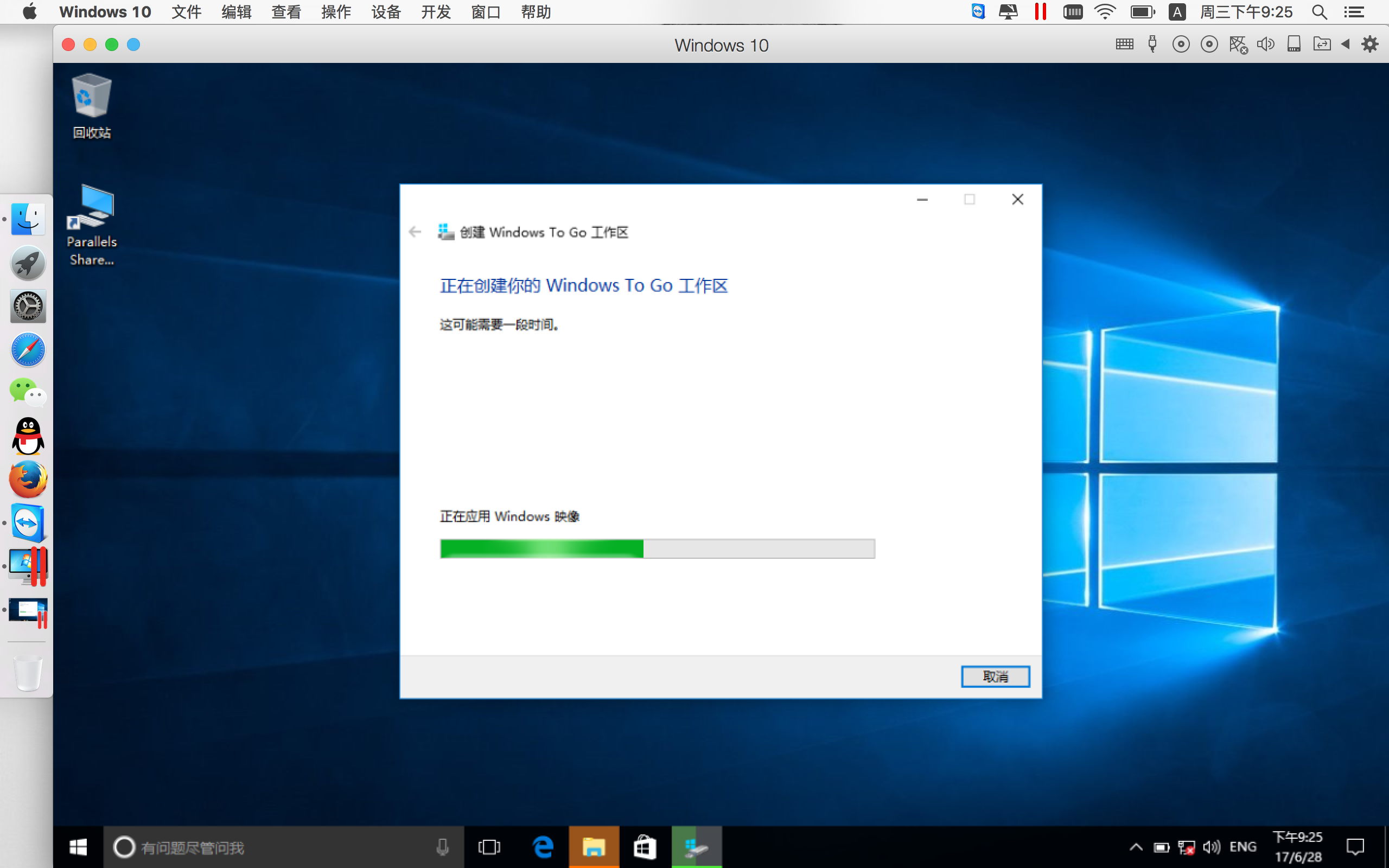Viewport: 1389px width, 868px height.
Task: Open Parallels VM configuration gear
Action: [1370, 44]
